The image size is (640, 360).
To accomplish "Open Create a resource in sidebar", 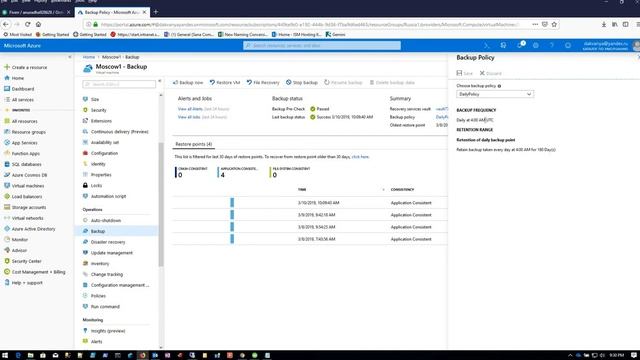I will (x=25, y=67).
